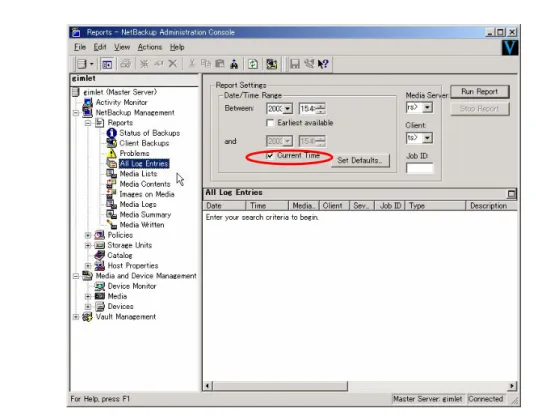Click the green Refresh toolbar icon
Image resolution: width=536 pixels, height=417 pixels.
253,64
